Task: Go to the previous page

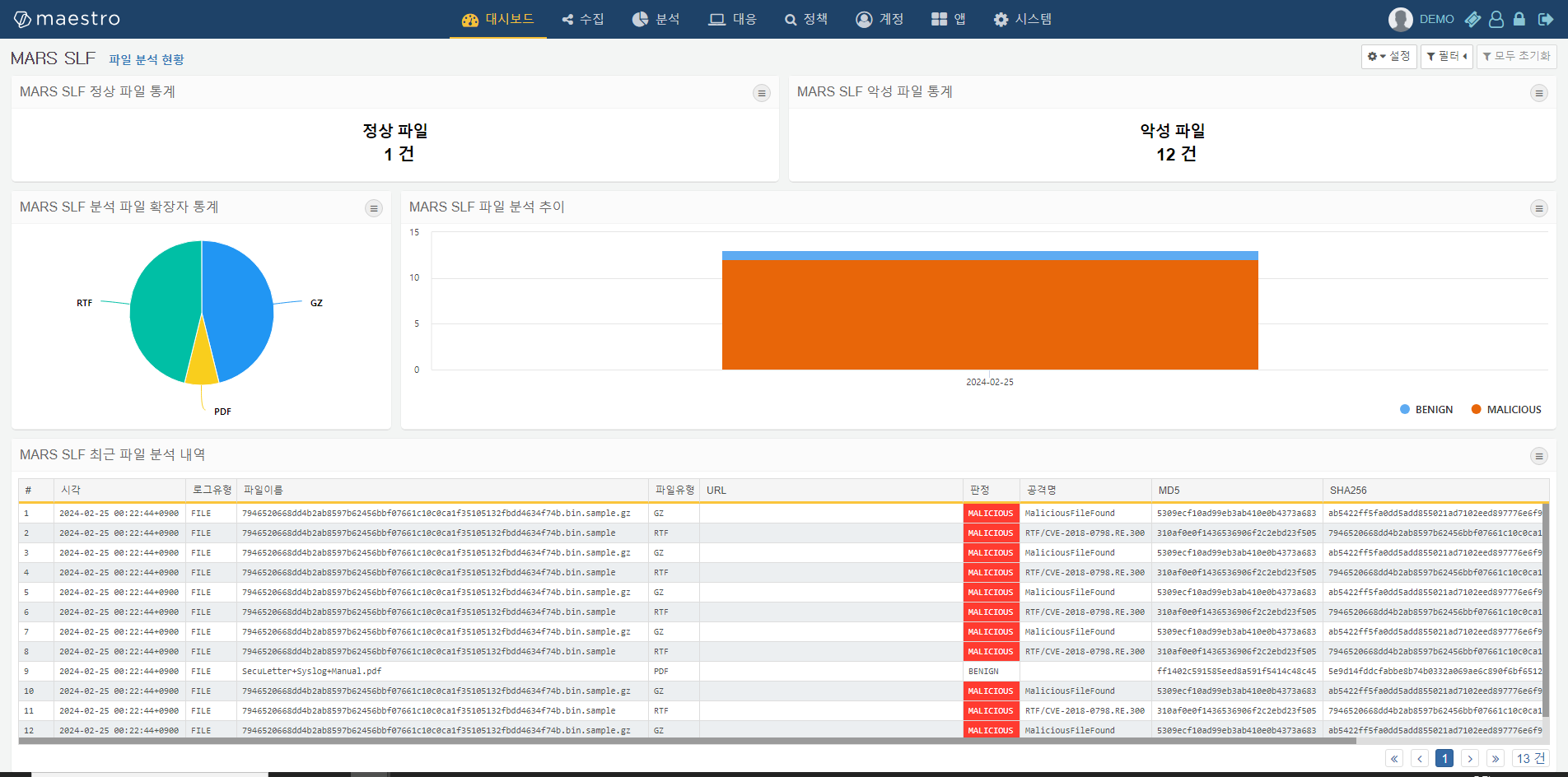Action: tap(1420, 758)
